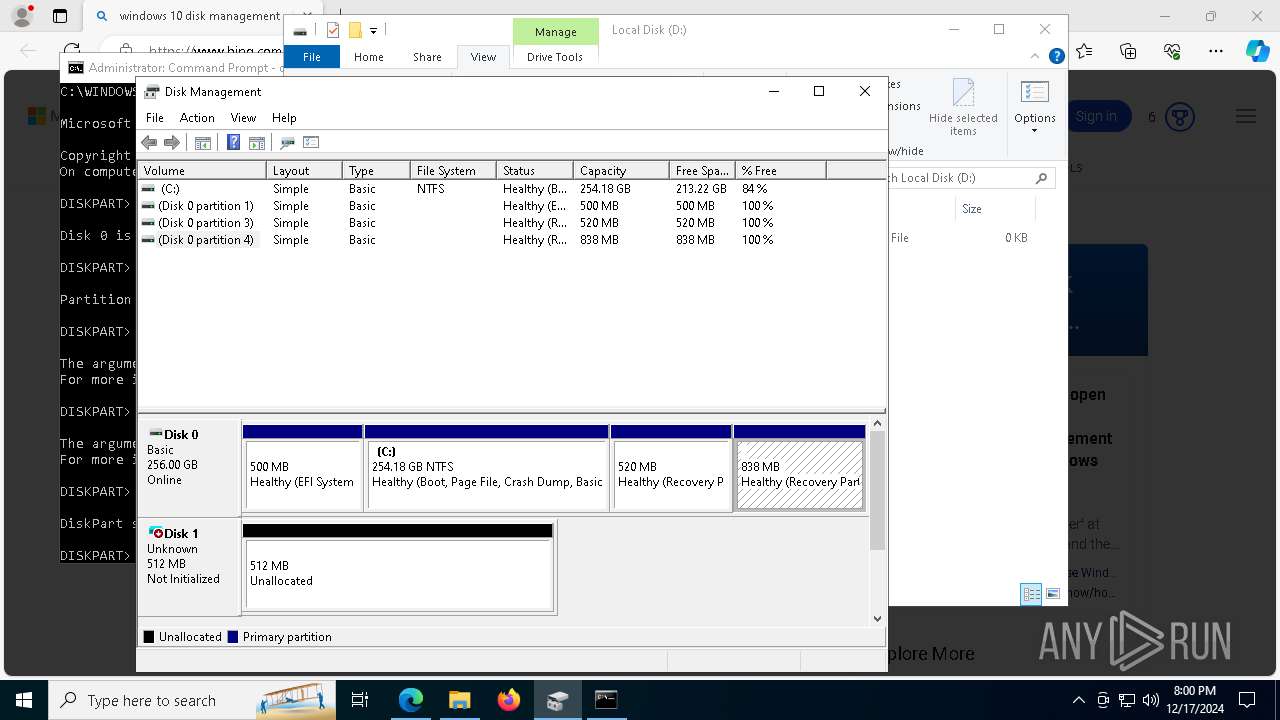Viewport: 1280px width, 720px height.
Task: Select (Disk 0 partition 3) volume row
Action: tap(511, 223)
